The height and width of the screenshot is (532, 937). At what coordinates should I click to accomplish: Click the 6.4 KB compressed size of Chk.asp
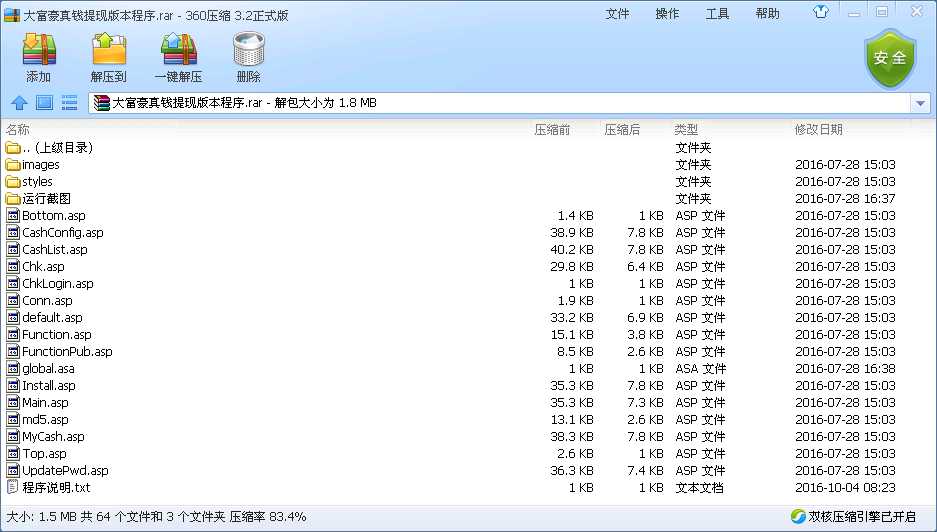point(645,267)
